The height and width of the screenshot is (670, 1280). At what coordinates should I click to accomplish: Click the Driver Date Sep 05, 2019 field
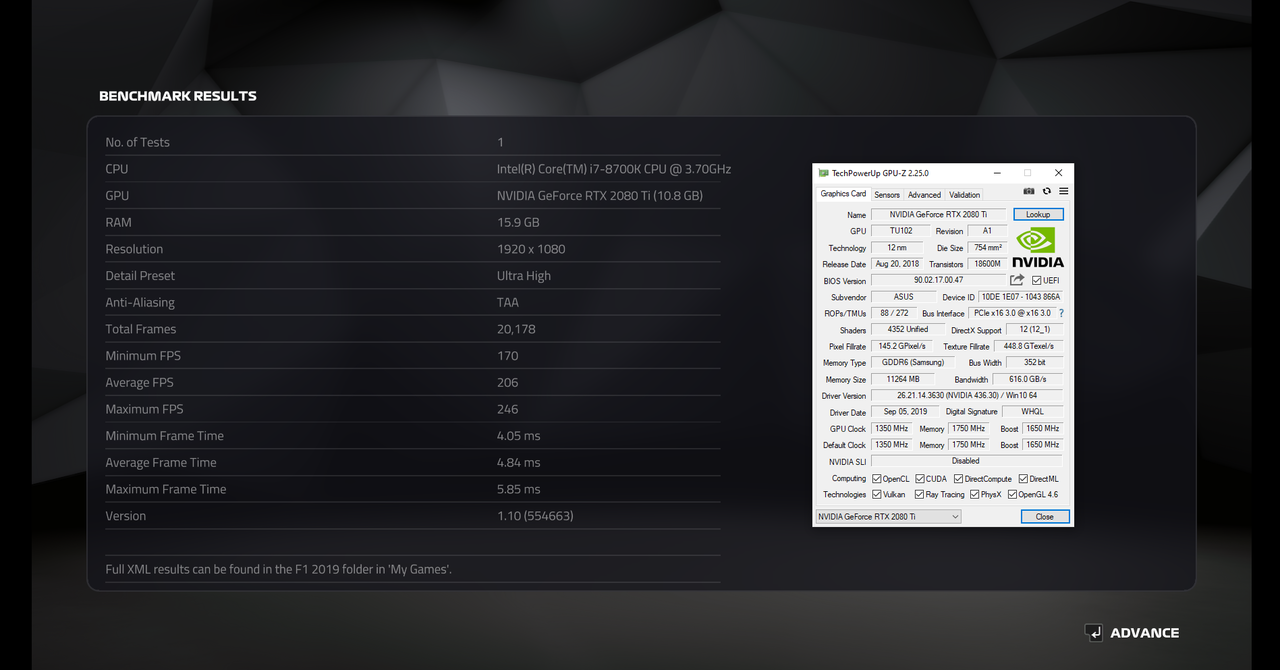[x=905, y=412]
